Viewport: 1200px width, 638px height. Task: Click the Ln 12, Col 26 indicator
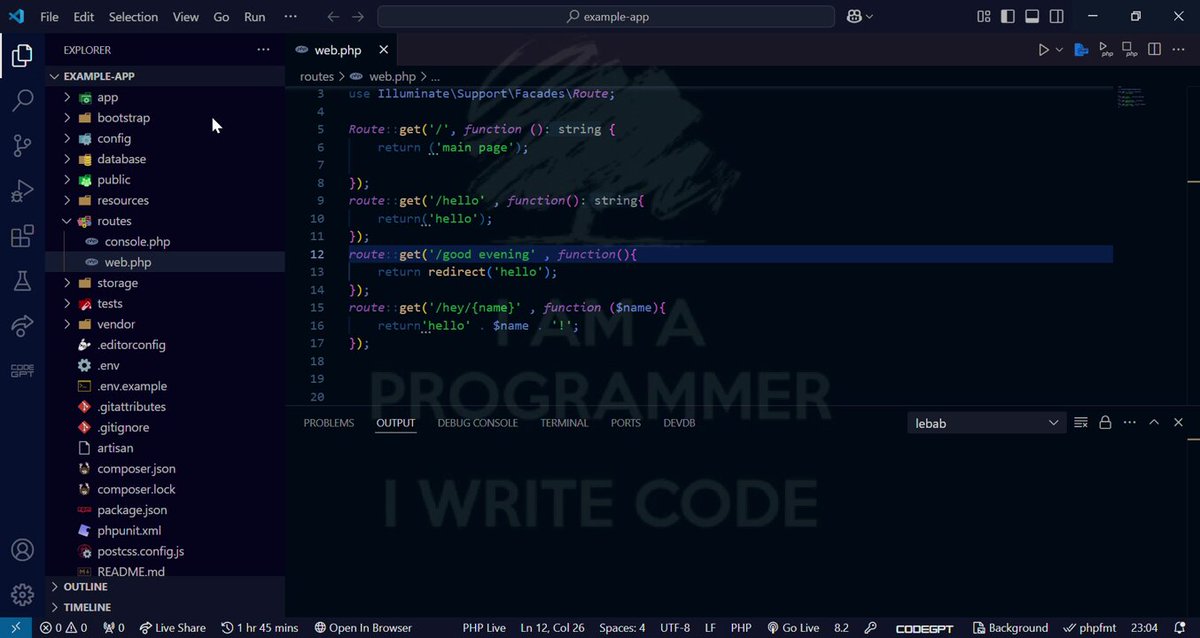[553, 628]
